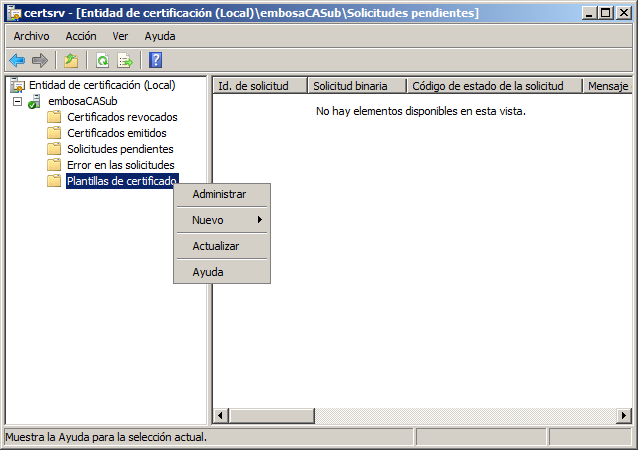Collapse the embosaCASub tree node

(x=17, y=101)
